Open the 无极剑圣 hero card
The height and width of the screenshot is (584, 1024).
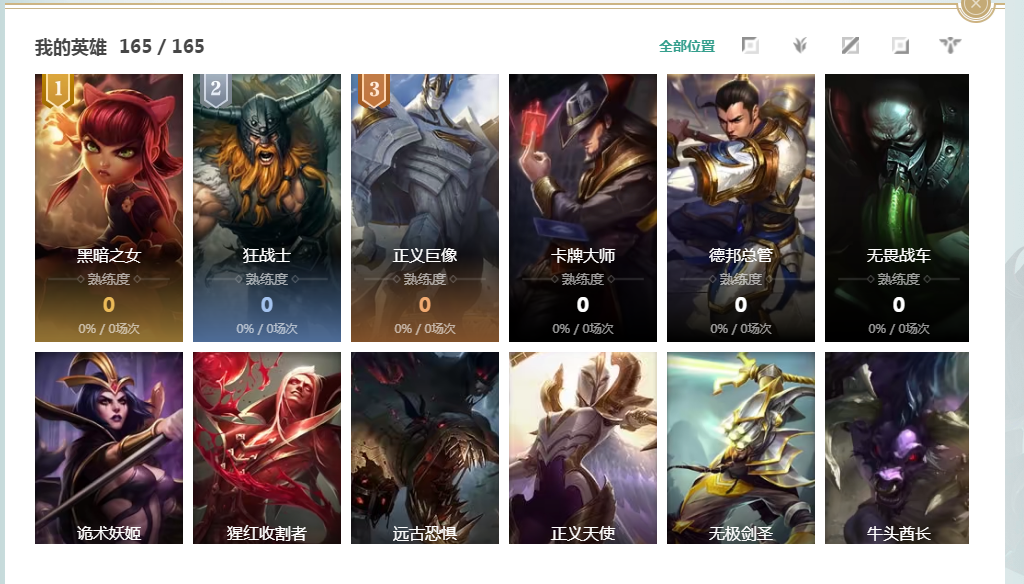(x=741, y=448)
